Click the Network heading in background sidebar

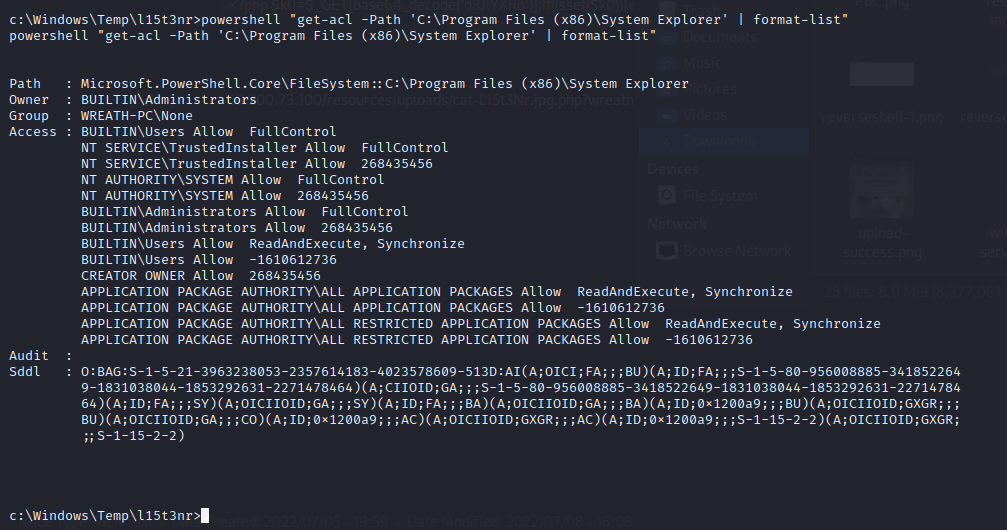[x=677, y=224]
